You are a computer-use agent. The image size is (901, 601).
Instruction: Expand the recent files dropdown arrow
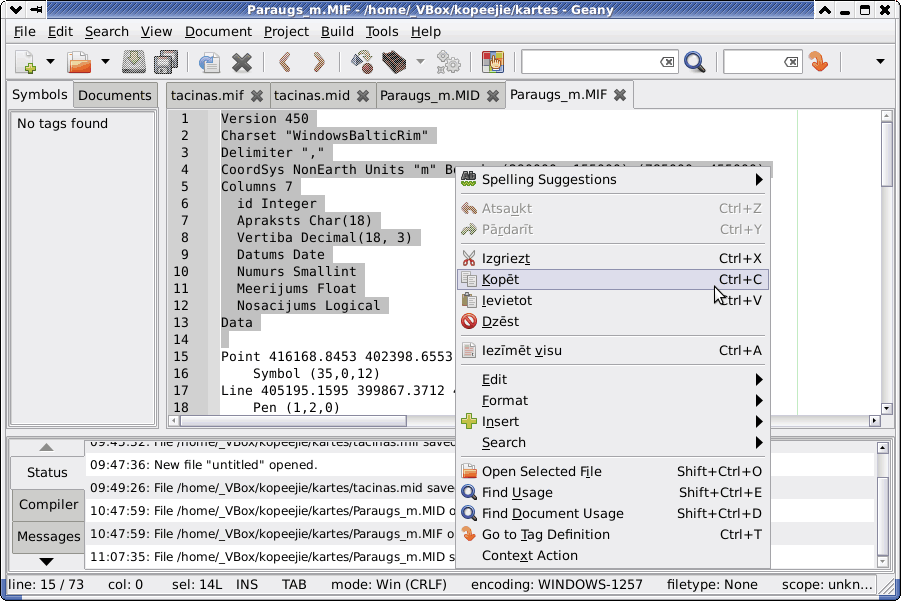coord(105,61)
